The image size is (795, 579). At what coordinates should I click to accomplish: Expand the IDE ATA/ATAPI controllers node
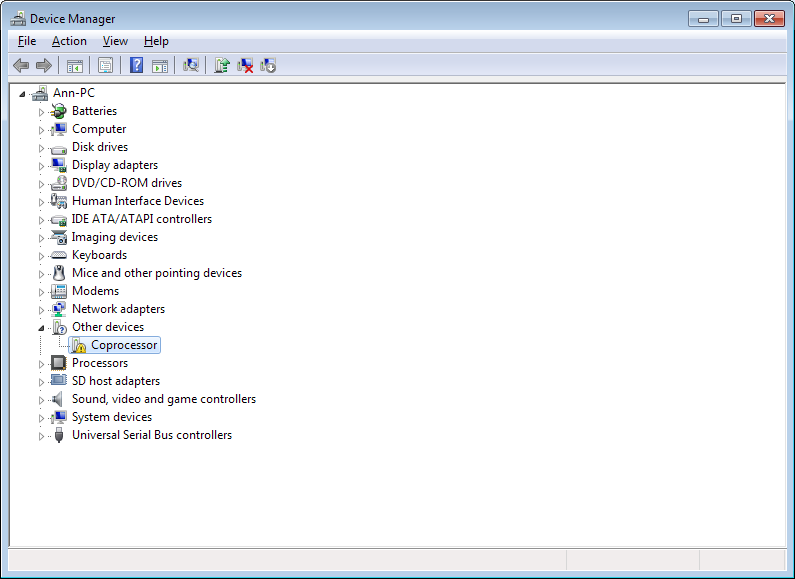[x=42, y=220]
